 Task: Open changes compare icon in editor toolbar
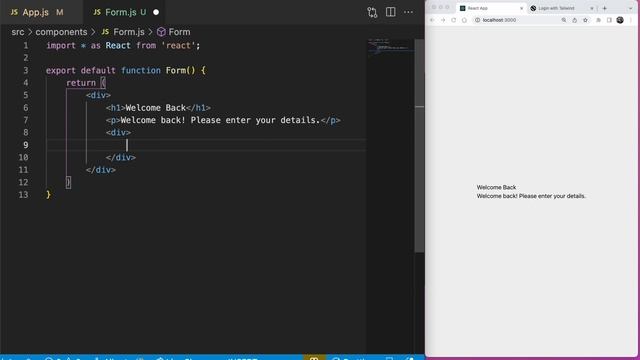pos(372,12)
